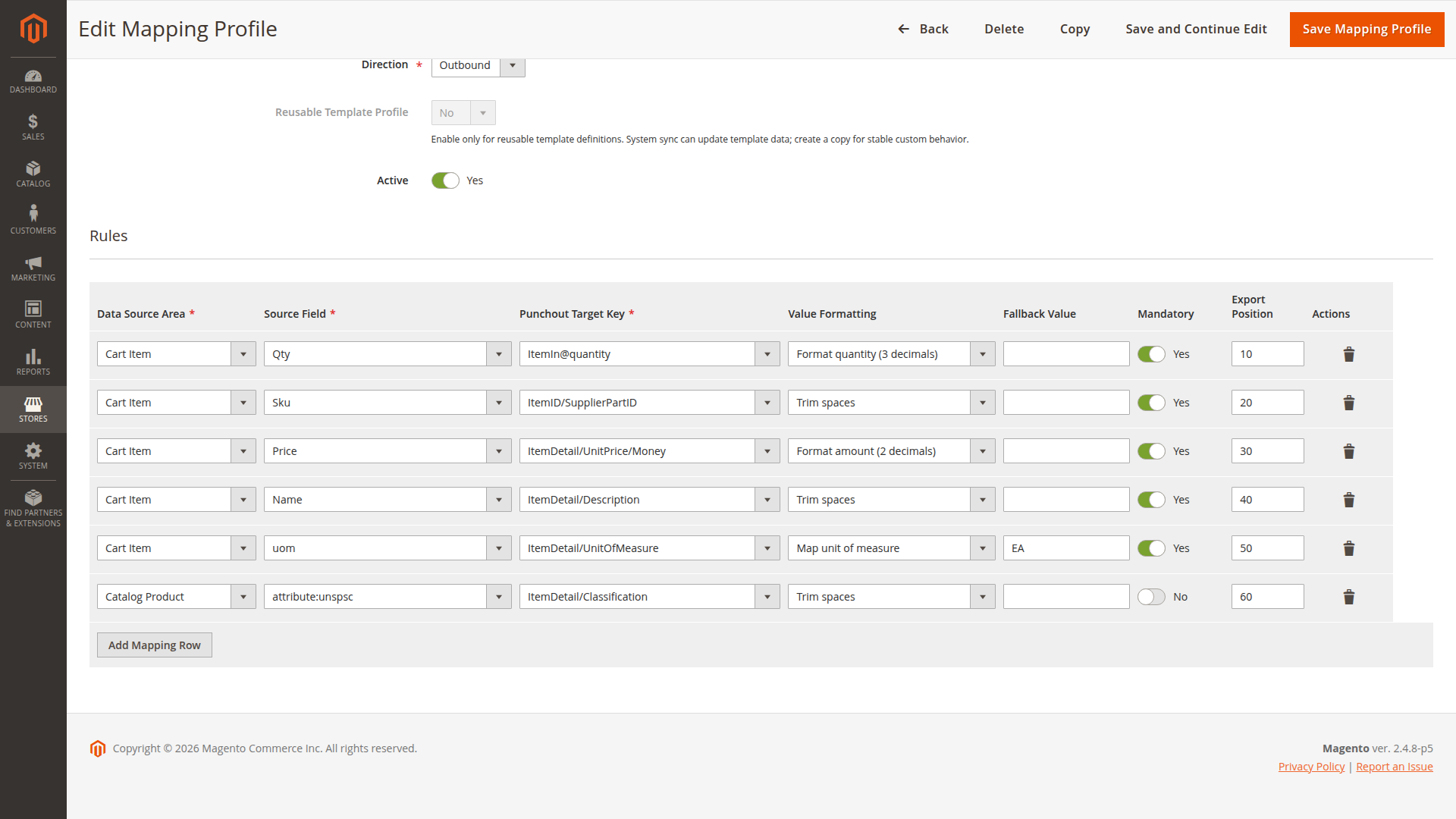Open the Reusable Template Profile dropdown
This screenshot has width=1456, height=819.
click(x=463, y=113)
